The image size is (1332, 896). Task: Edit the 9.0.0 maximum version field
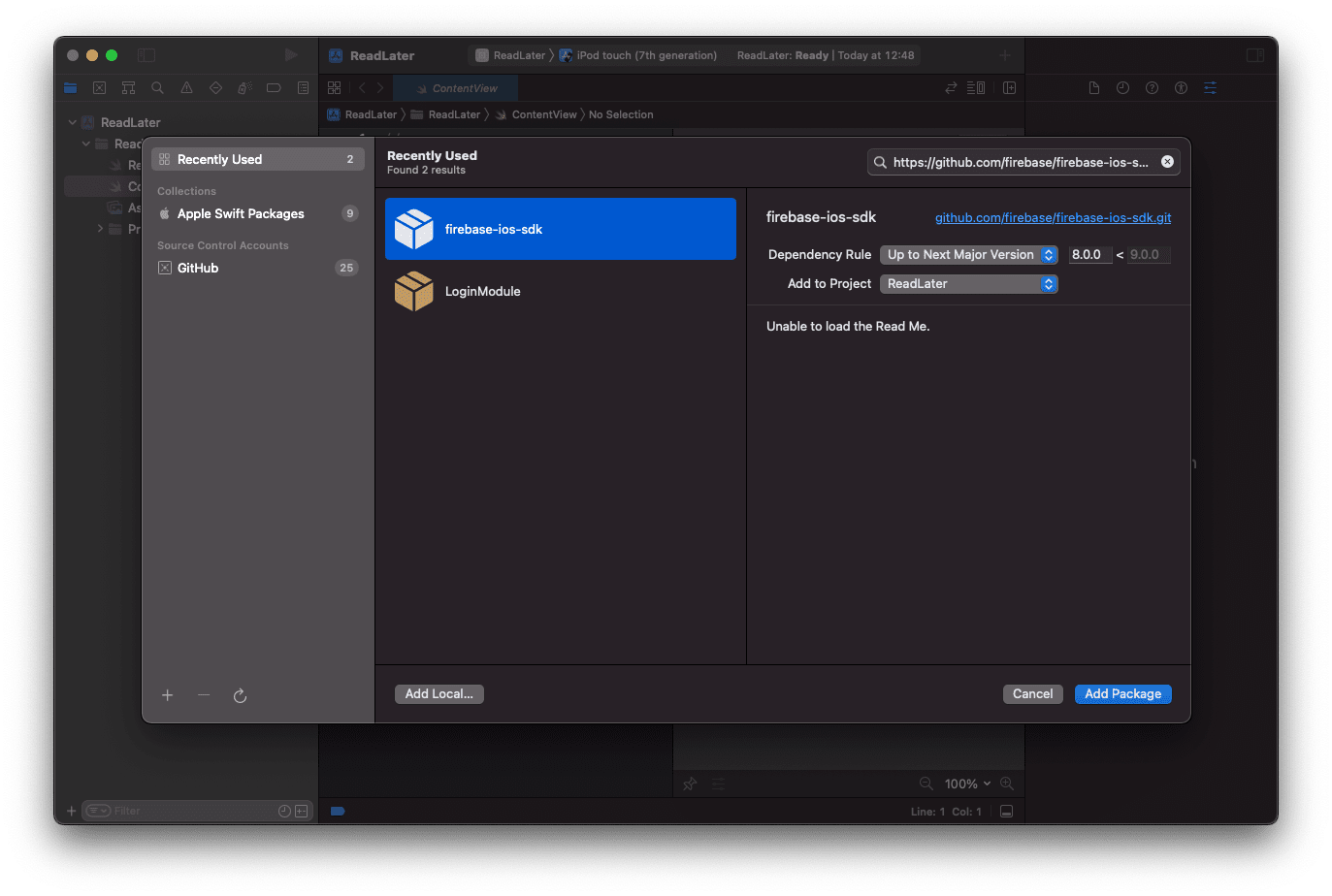(x=1149, y=255)
